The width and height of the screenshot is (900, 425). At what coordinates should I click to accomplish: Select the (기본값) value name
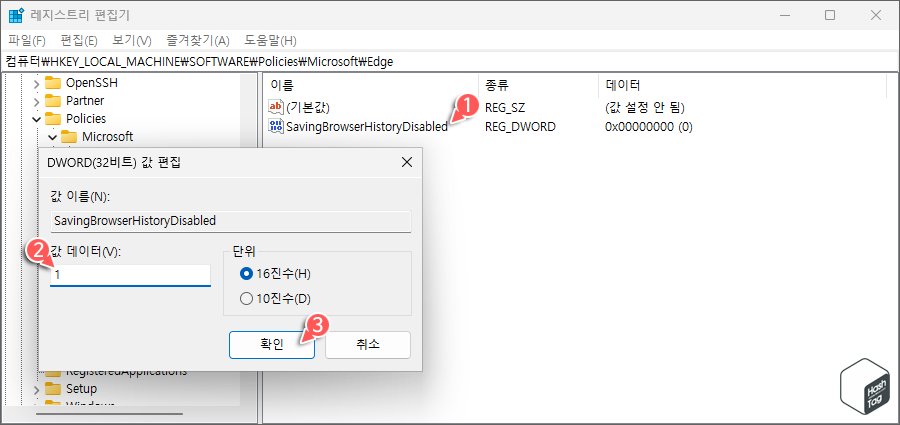308,107
